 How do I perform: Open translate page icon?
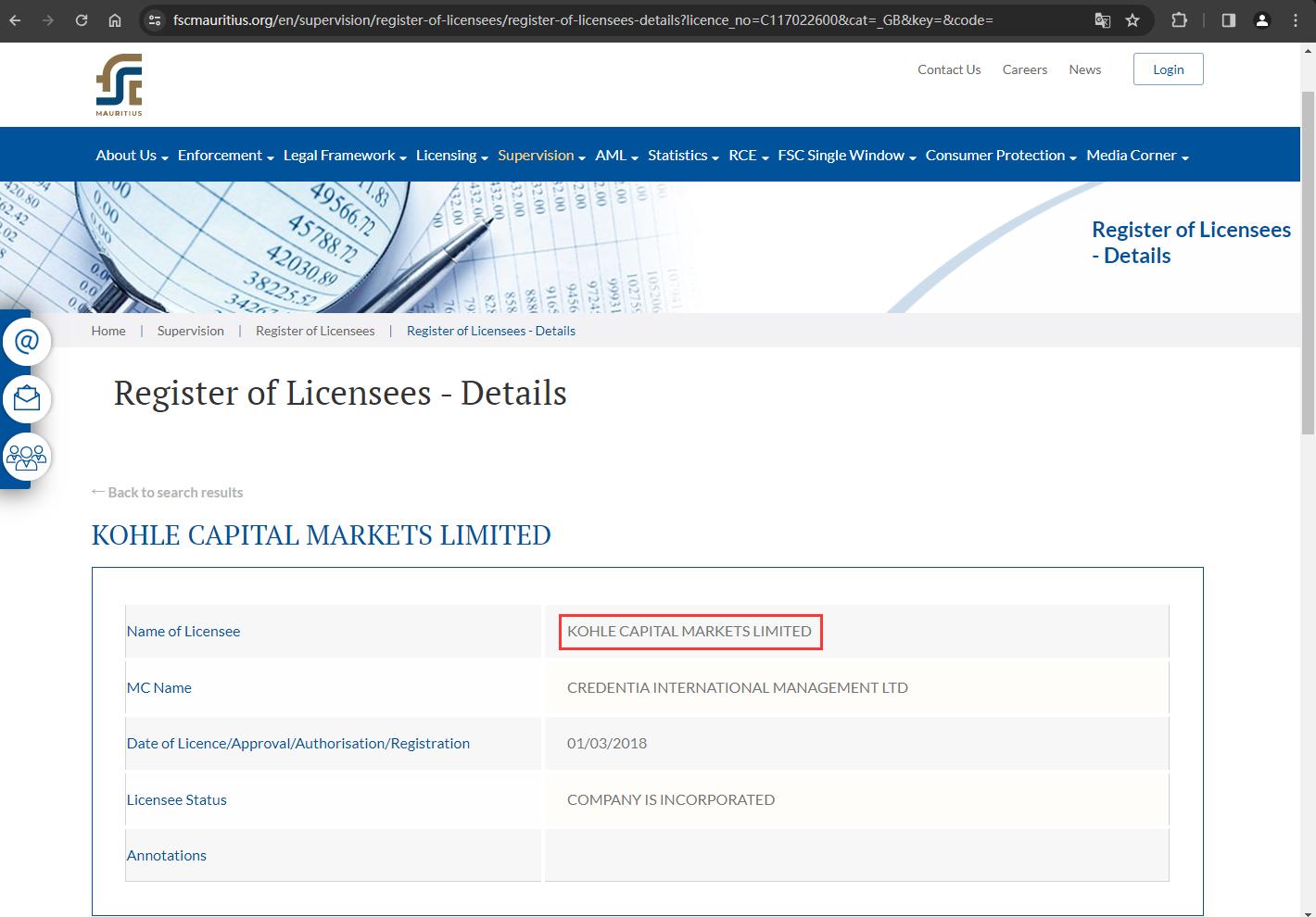click(x=1102, y=19)
